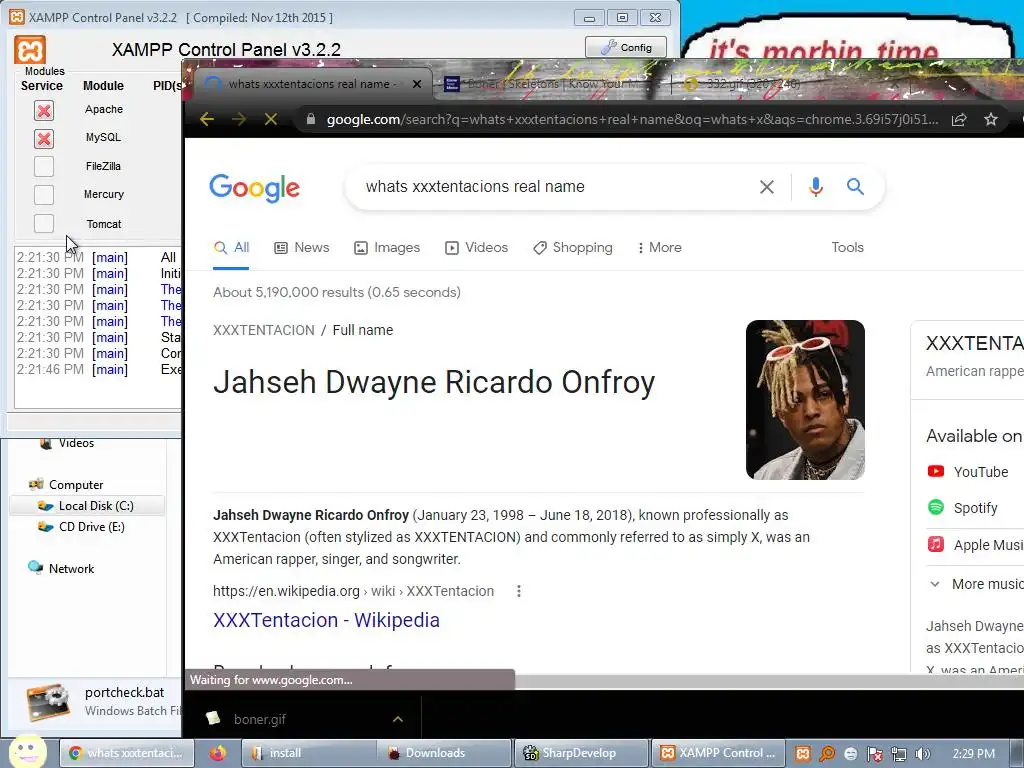1024x768 pixels.
Task: Open the three-dot menu beside the Wikipedia result
Action: click(x=519, y=591)
